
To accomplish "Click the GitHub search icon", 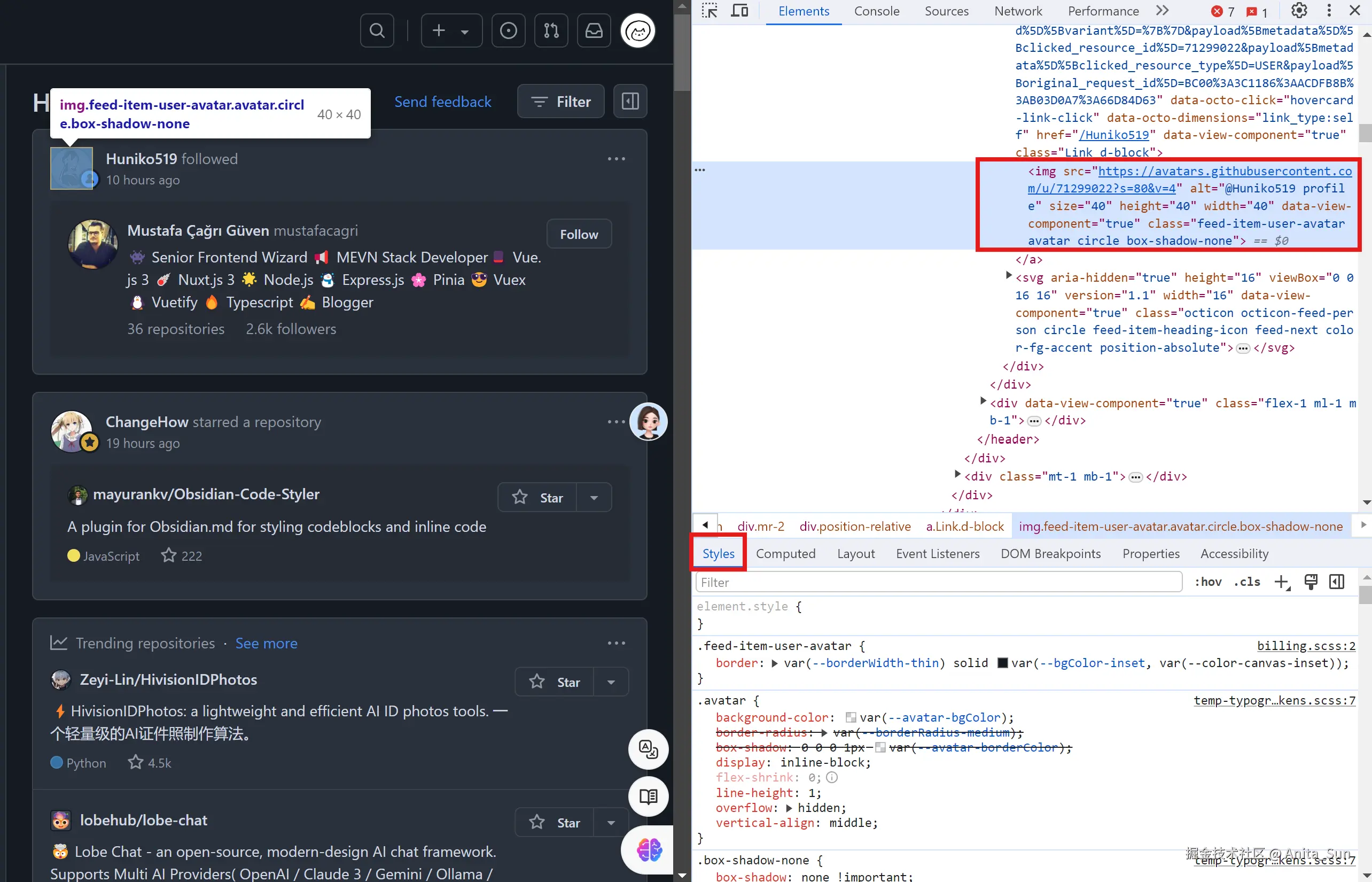I will pyautogui.click(x=377, y=30).
